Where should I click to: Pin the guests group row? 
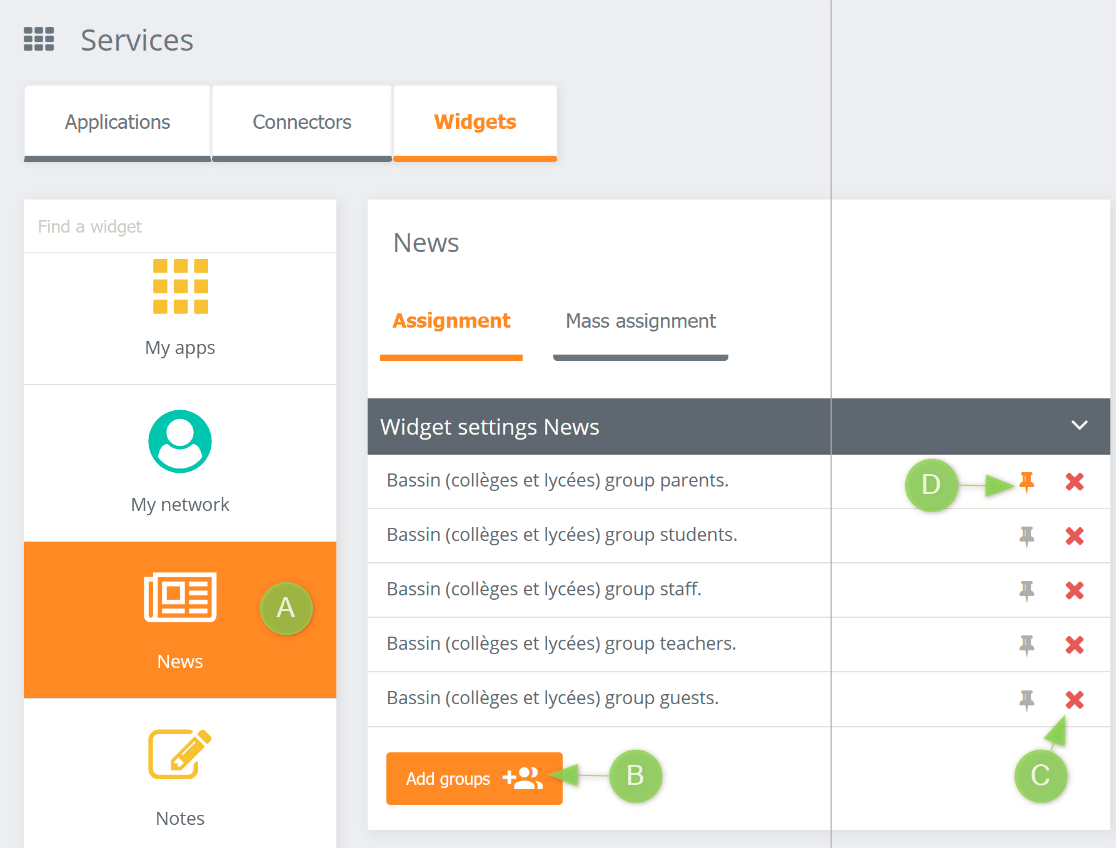coord(1026,699)
